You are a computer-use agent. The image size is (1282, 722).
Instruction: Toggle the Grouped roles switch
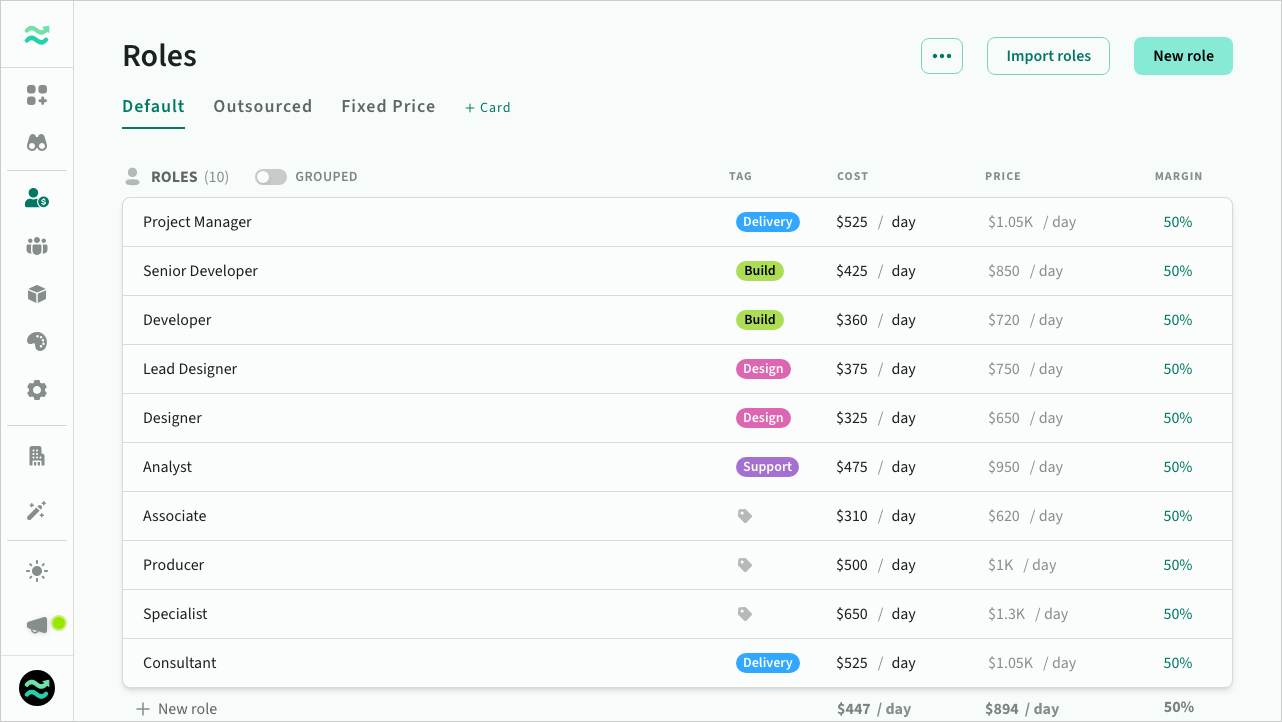point(270,177)
